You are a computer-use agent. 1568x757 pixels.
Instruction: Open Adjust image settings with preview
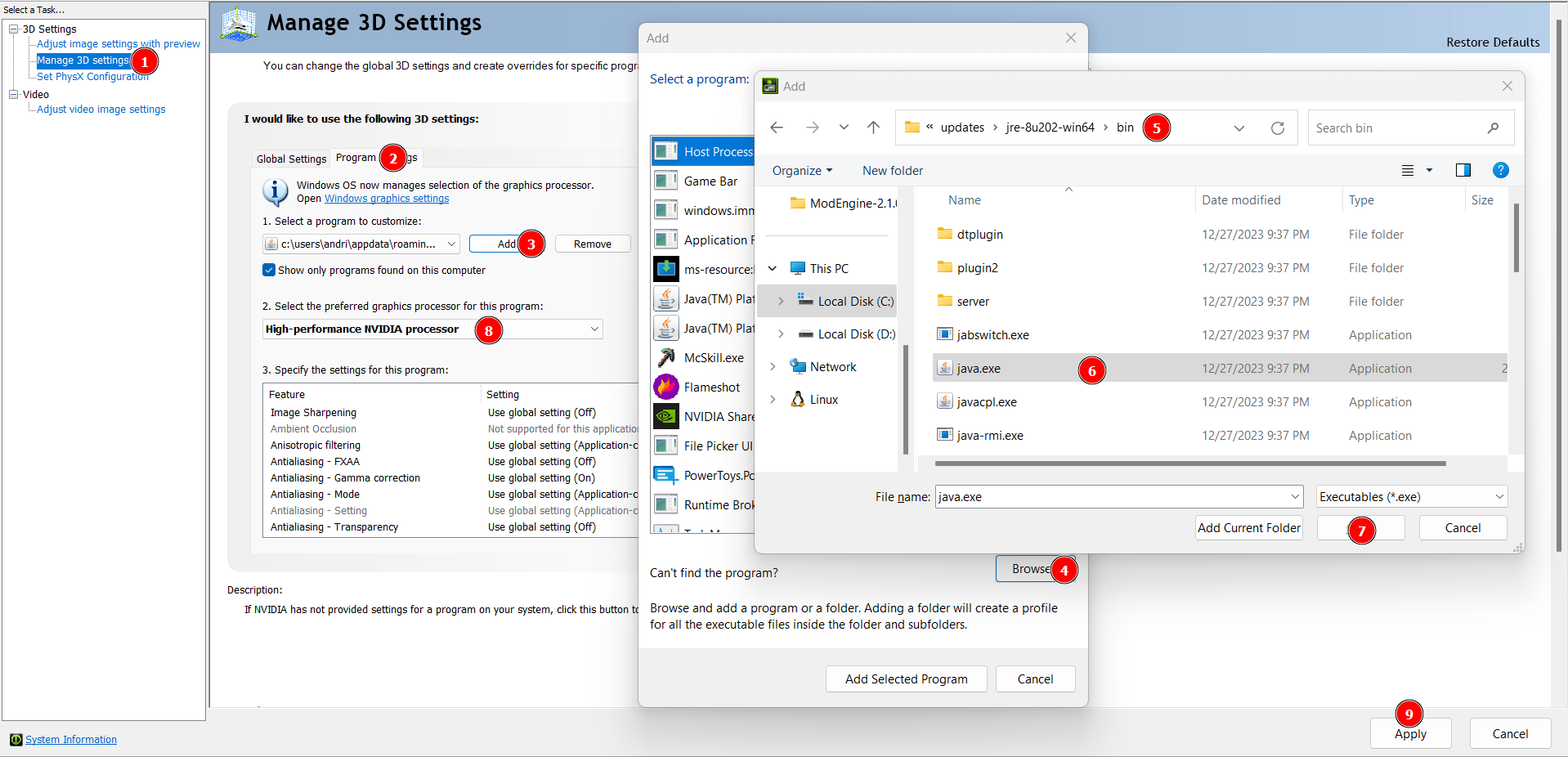tap(119, 44)
